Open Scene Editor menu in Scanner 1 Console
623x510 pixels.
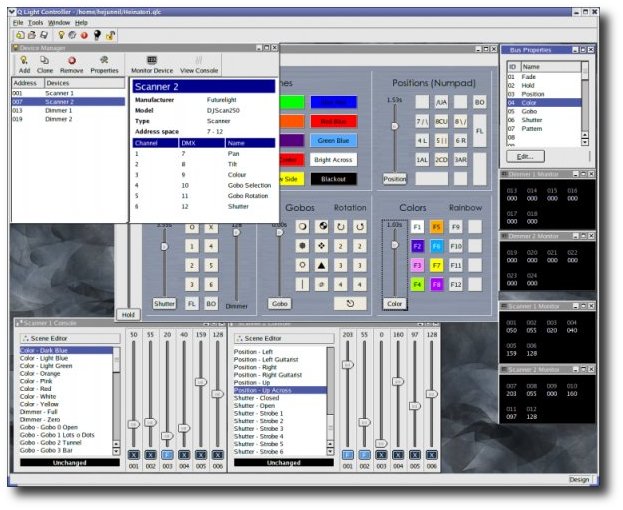pos(70,338)
